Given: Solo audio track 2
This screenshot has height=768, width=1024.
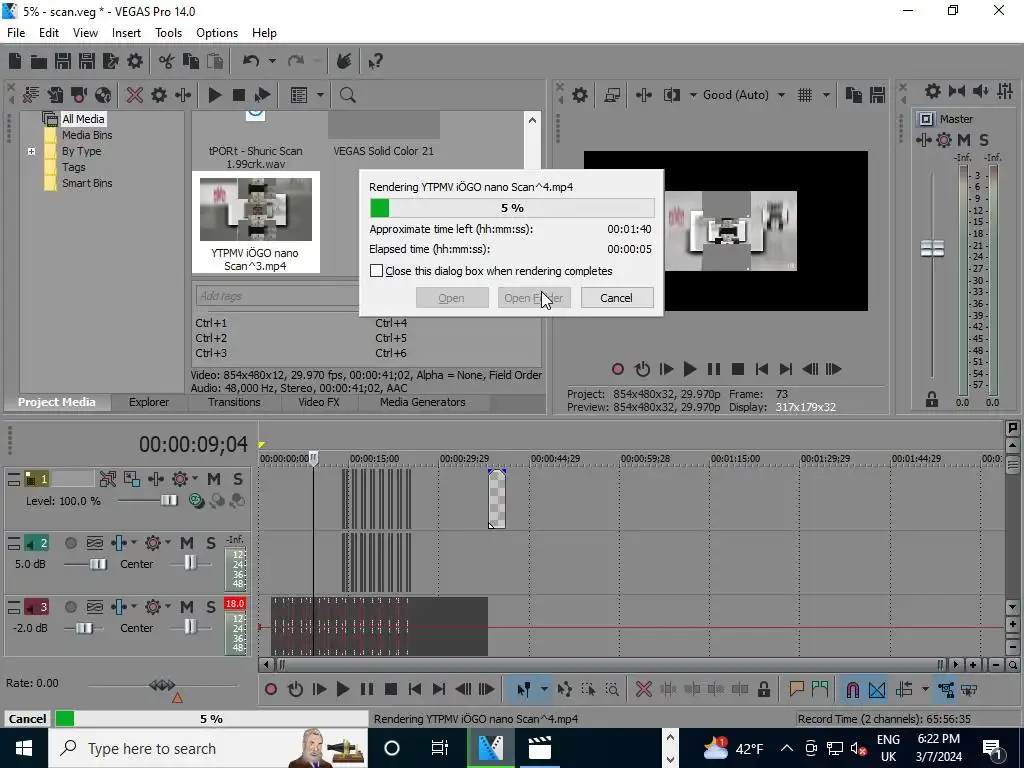Looking at the screenshot, I should pyautogui.click(x=211, y=543).
